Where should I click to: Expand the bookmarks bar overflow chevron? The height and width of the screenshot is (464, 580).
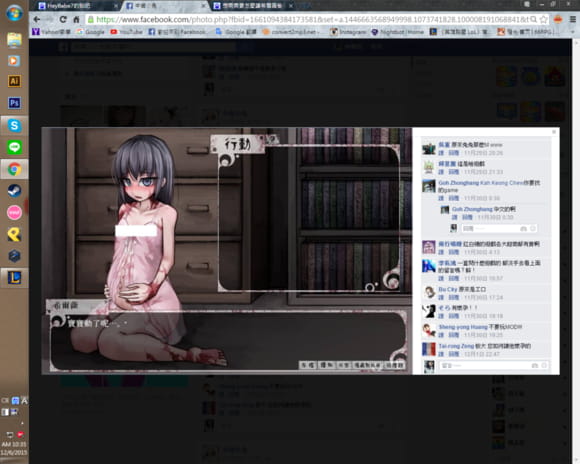pos(573,32)
